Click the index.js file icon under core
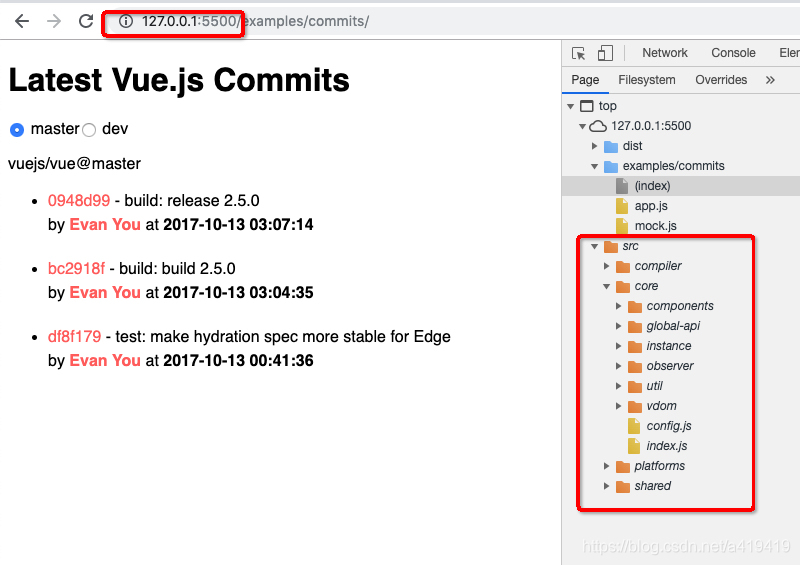Image resolution: width=800 pixels, height=565 pixels. tap(634, 446)
